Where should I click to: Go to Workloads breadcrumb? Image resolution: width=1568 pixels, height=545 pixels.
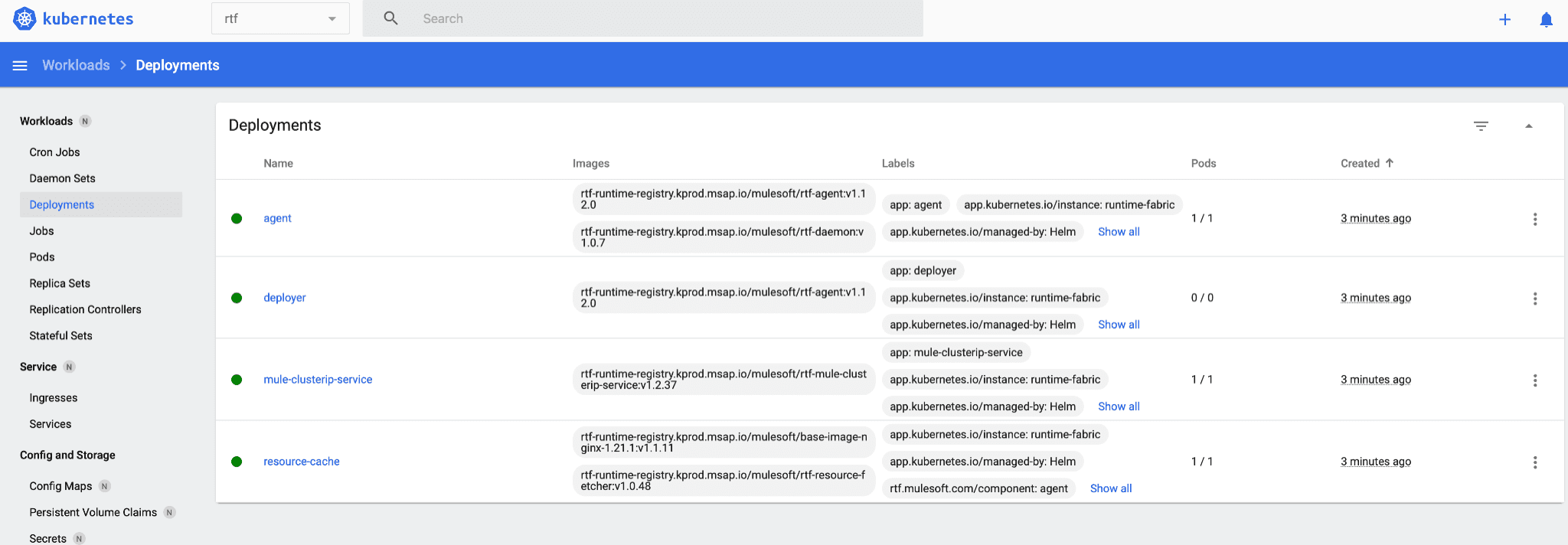pos(76,65)
